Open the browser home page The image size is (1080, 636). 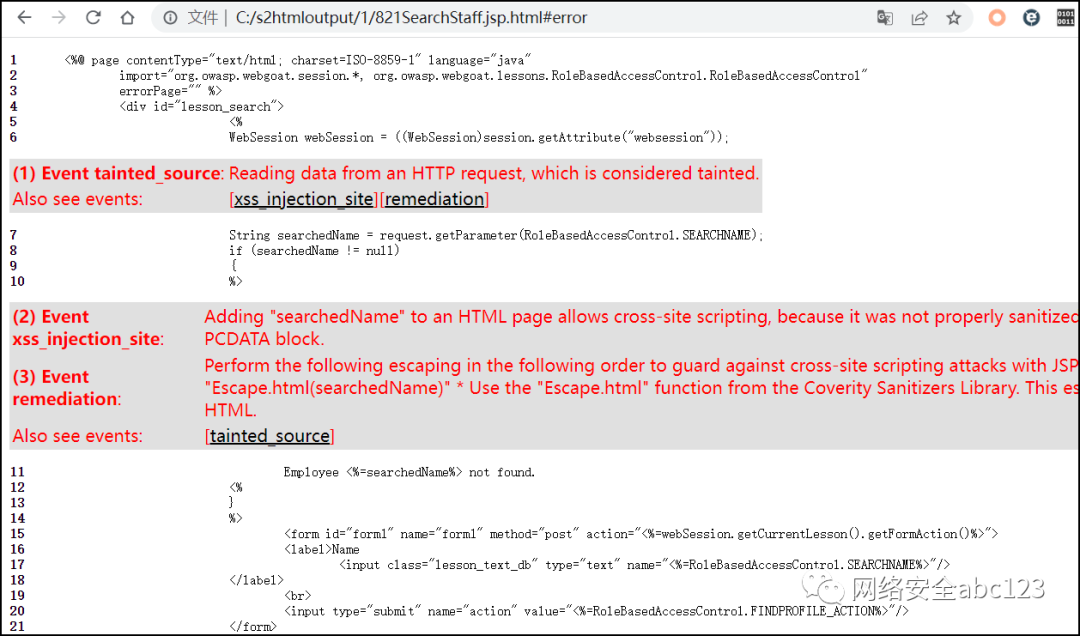click(x=127, y=18)
